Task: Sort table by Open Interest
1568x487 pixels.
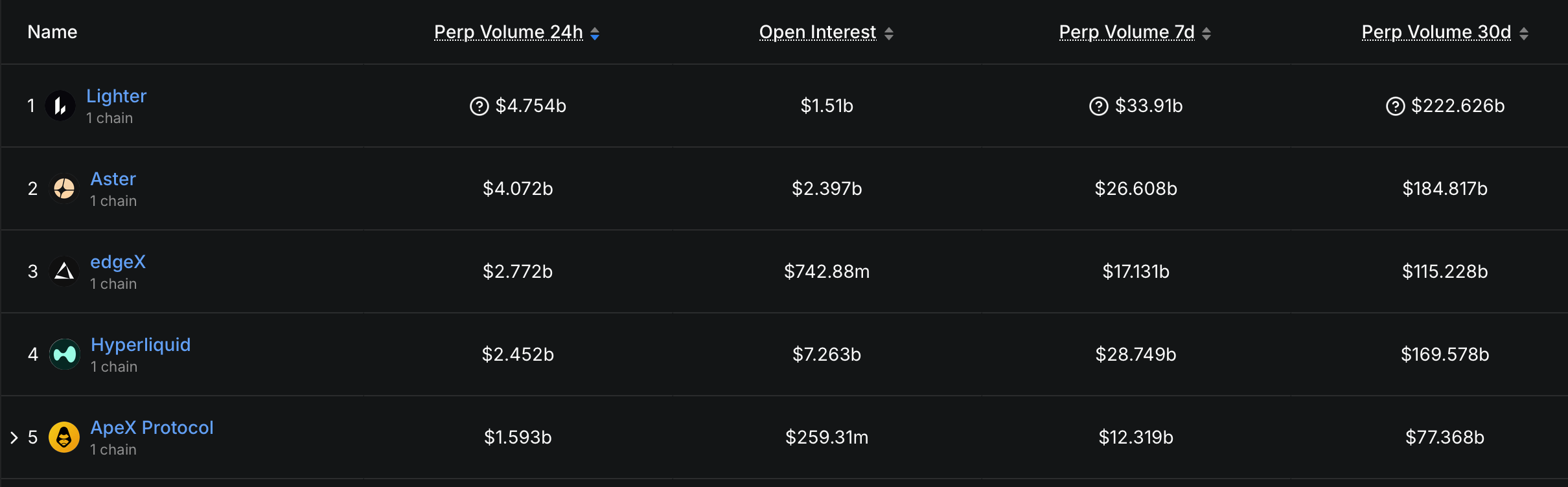Action: pos(818,32)
